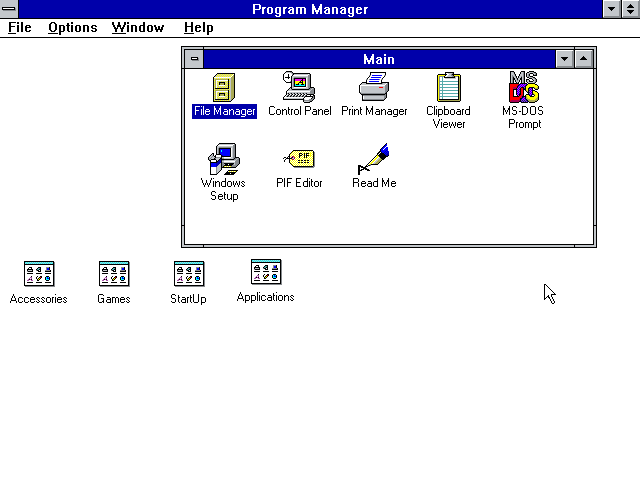This screenshot has width=640, height=480.
Task: Maximize the Main group window
Action: [584, 59]
